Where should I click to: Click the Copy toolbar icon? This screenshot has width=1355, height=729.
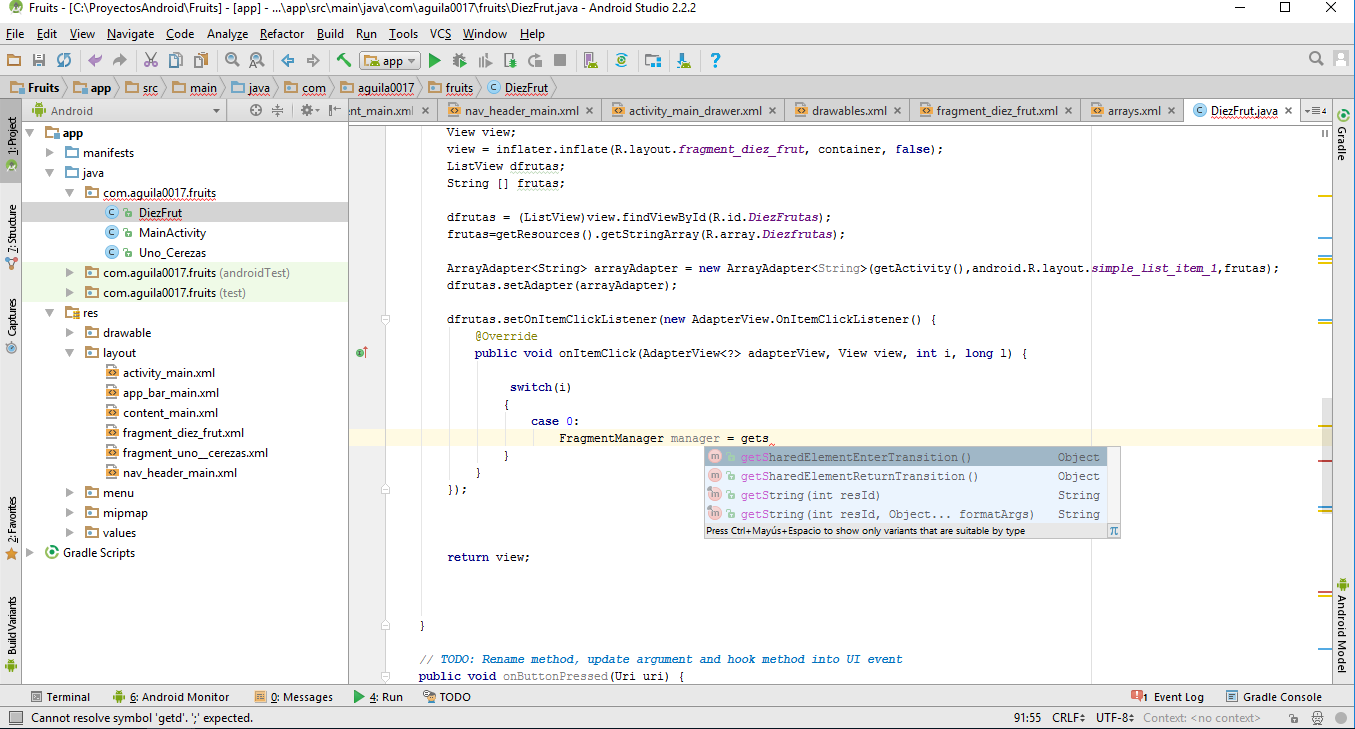tap(175, 60)
